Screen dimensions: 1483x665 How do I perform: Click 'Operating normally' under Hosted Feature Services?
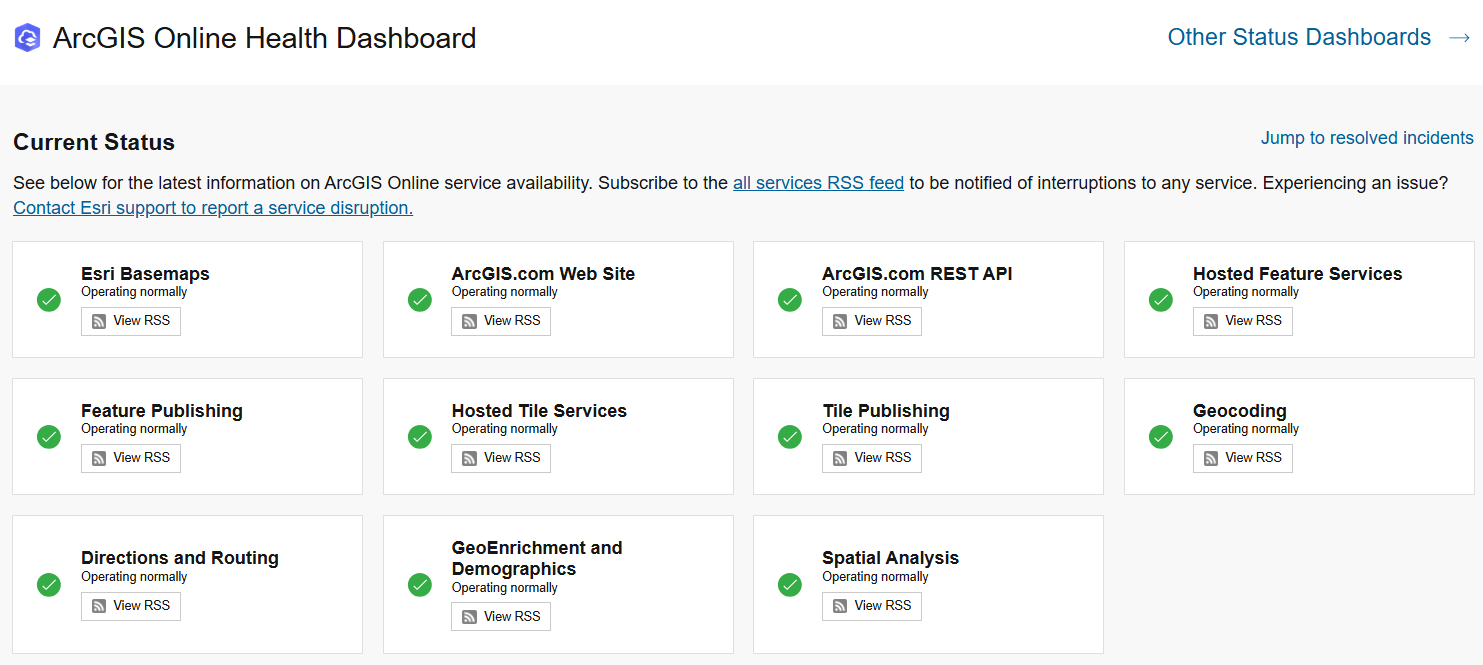point(1246,292)
